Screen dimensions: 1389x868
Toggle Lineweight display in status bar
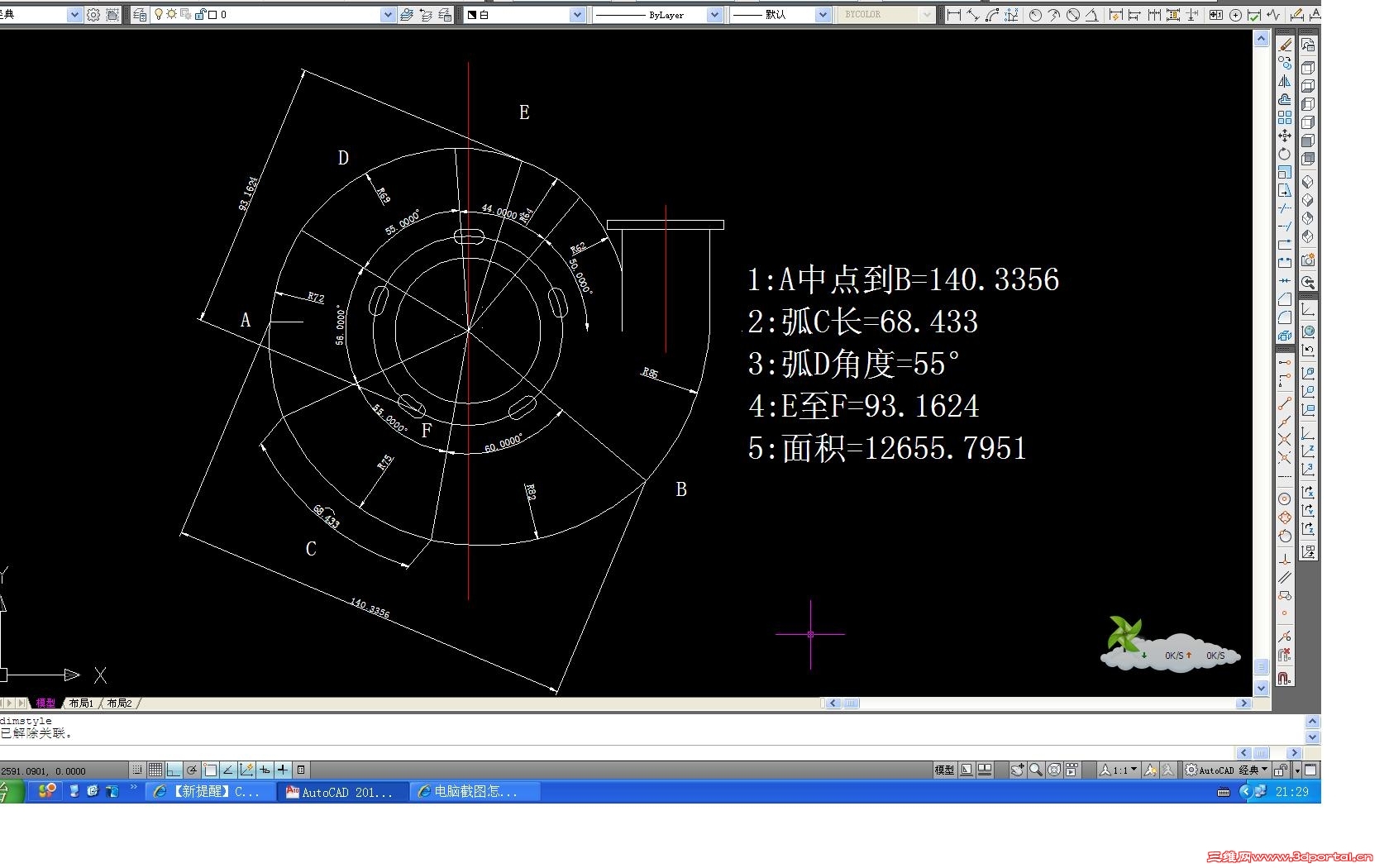pyautogui.click(x=283, y=770)
